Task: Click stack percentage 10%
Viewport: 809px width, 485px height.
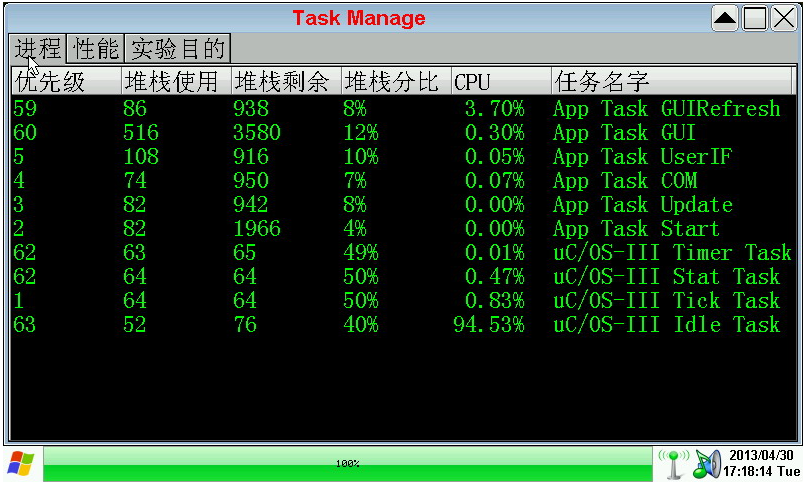Action: pyautogui.click(x=361, y=157)
